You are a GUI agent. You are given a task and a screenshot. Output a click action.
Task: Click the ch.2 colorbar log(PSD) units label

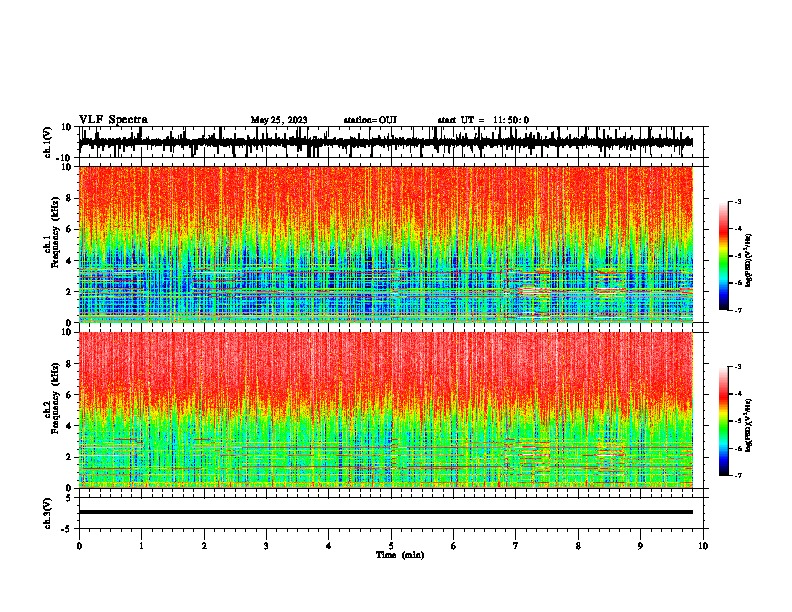(748, 425)
